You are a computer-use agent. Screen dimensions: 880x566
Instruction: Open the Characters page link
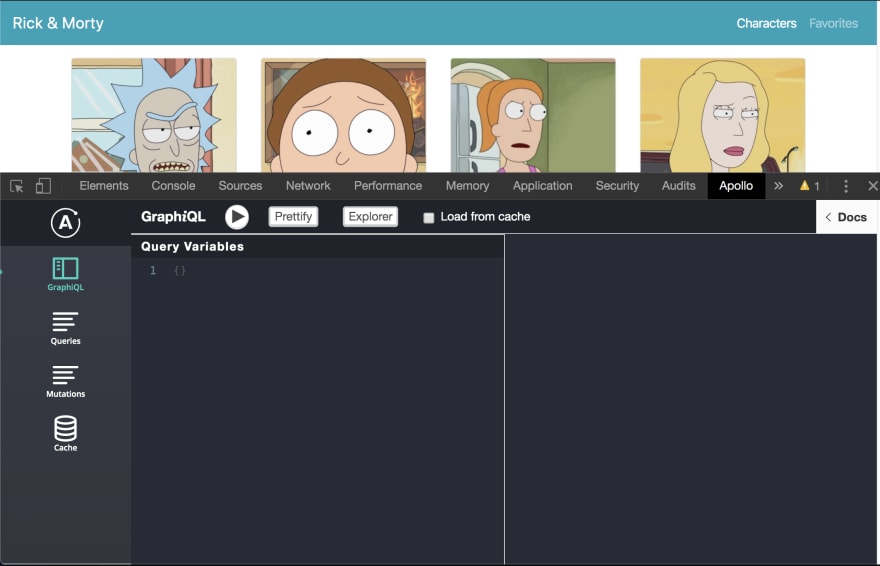[x=766, y=24]
